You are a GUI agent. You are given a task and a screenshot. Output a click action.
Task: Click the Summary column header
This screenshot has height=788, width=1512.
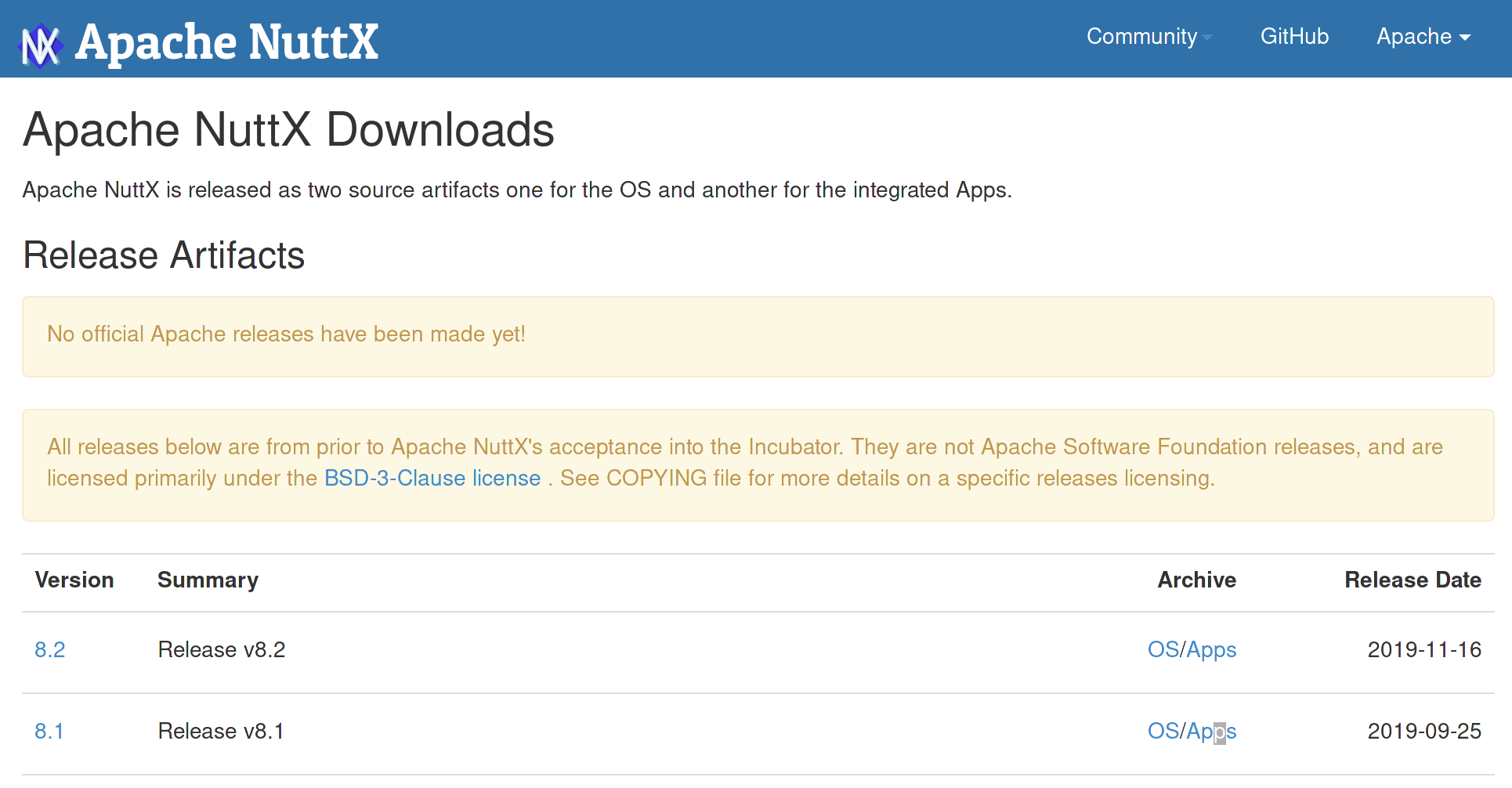[208, 580]
